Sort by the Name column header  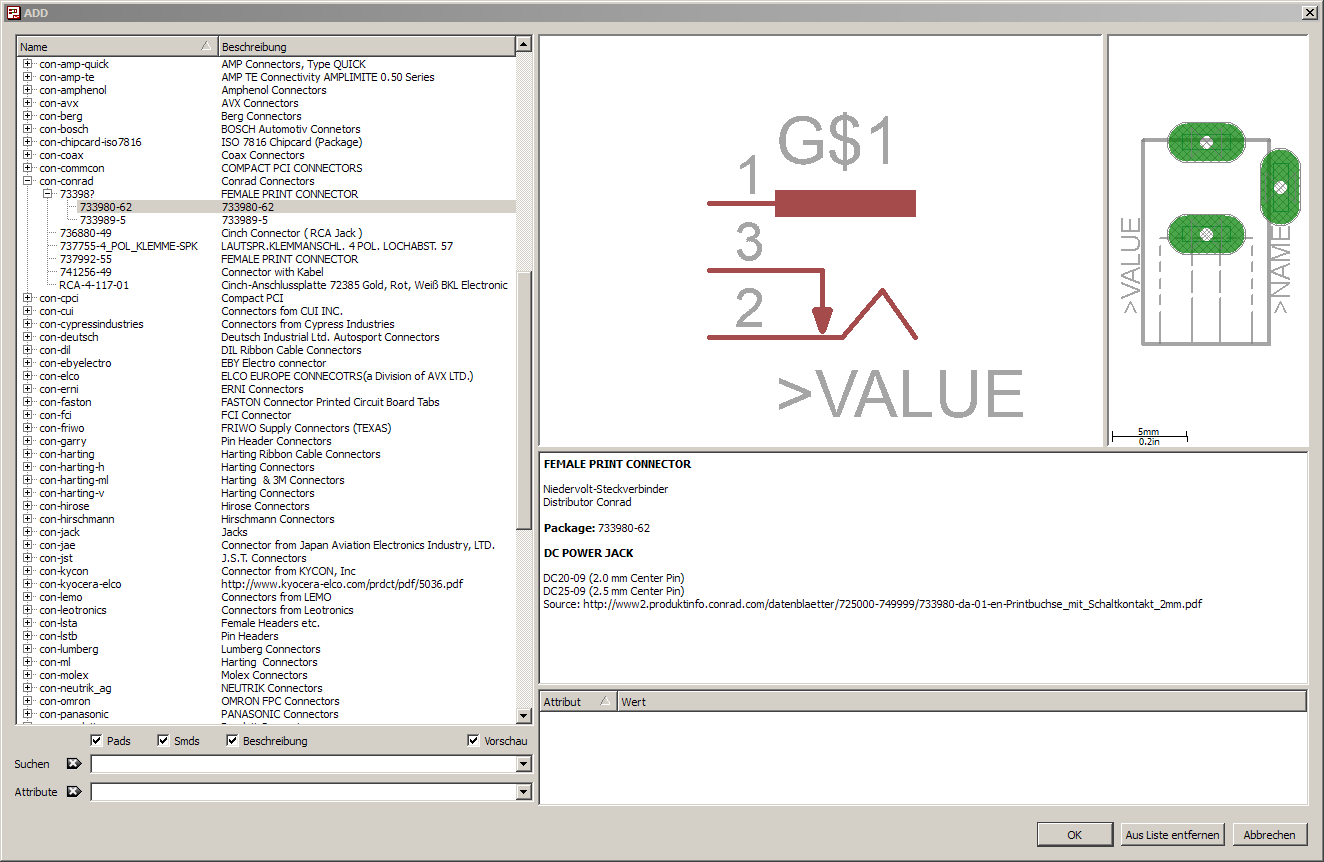(117, 47)
